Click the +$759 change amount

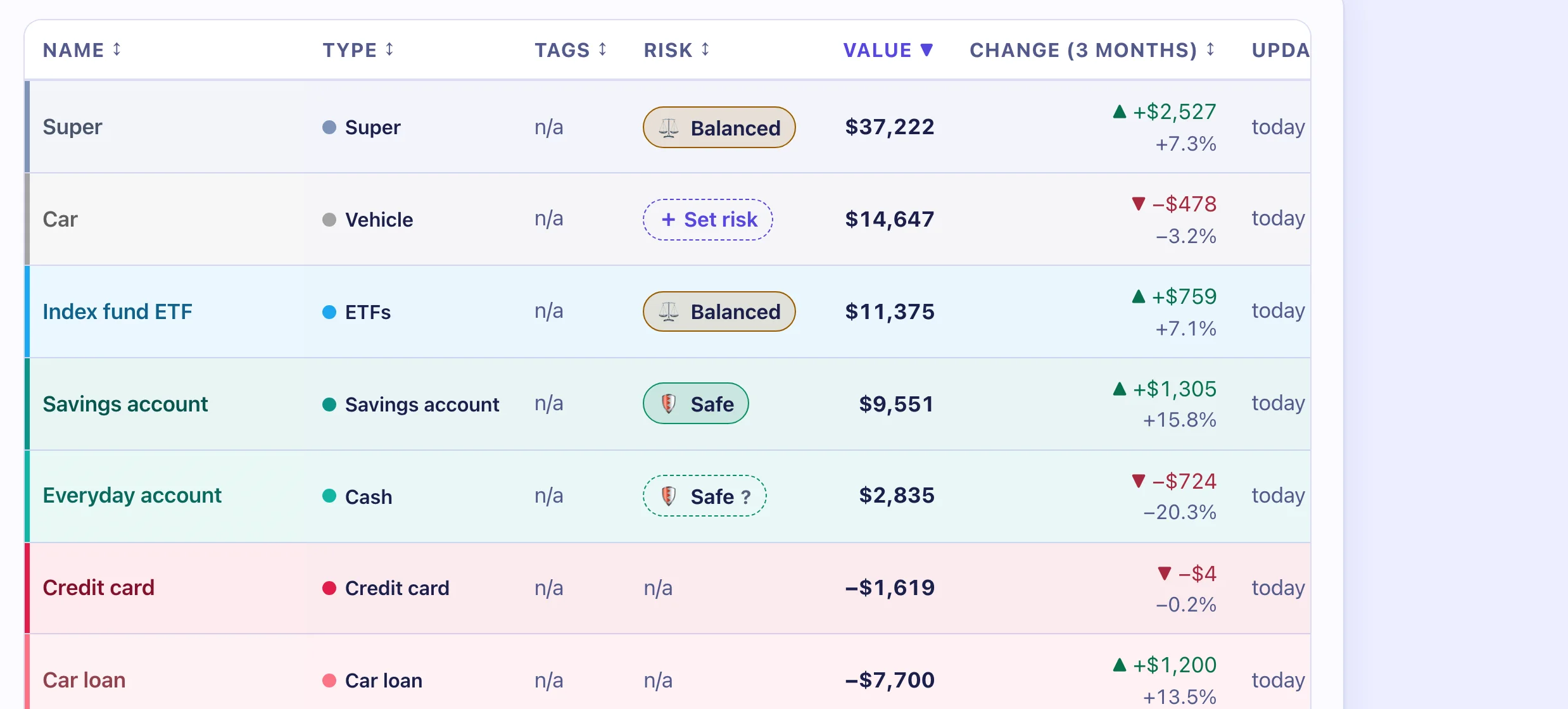[1184, 296]
